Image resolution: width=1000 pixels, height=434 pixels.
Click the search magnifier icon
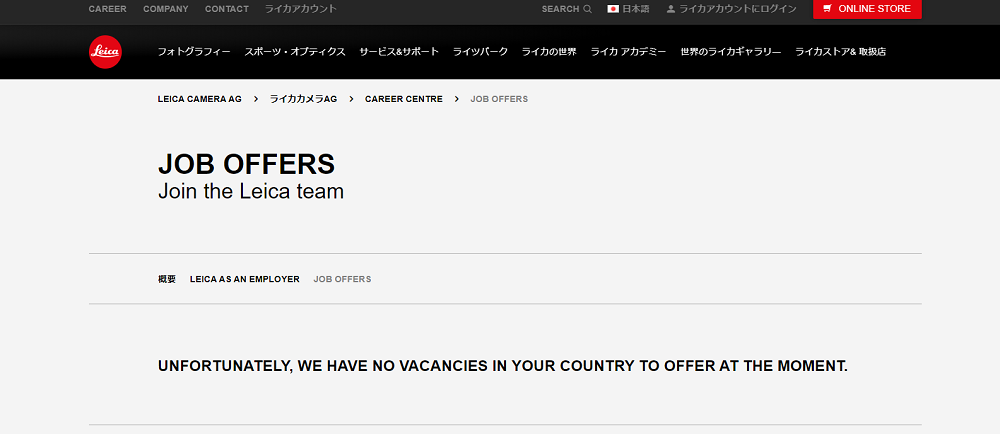(x=587, y=9)
